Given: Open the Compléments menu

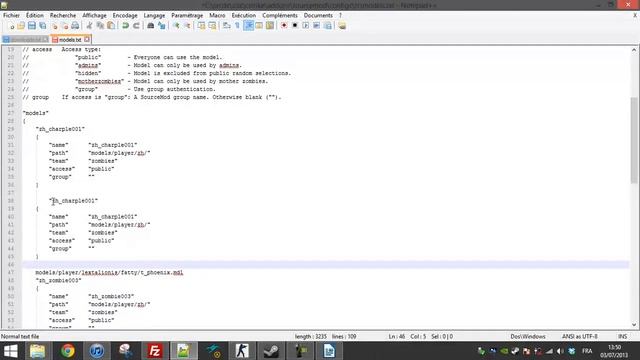Looking at the screenshot, I should point(280,15).
